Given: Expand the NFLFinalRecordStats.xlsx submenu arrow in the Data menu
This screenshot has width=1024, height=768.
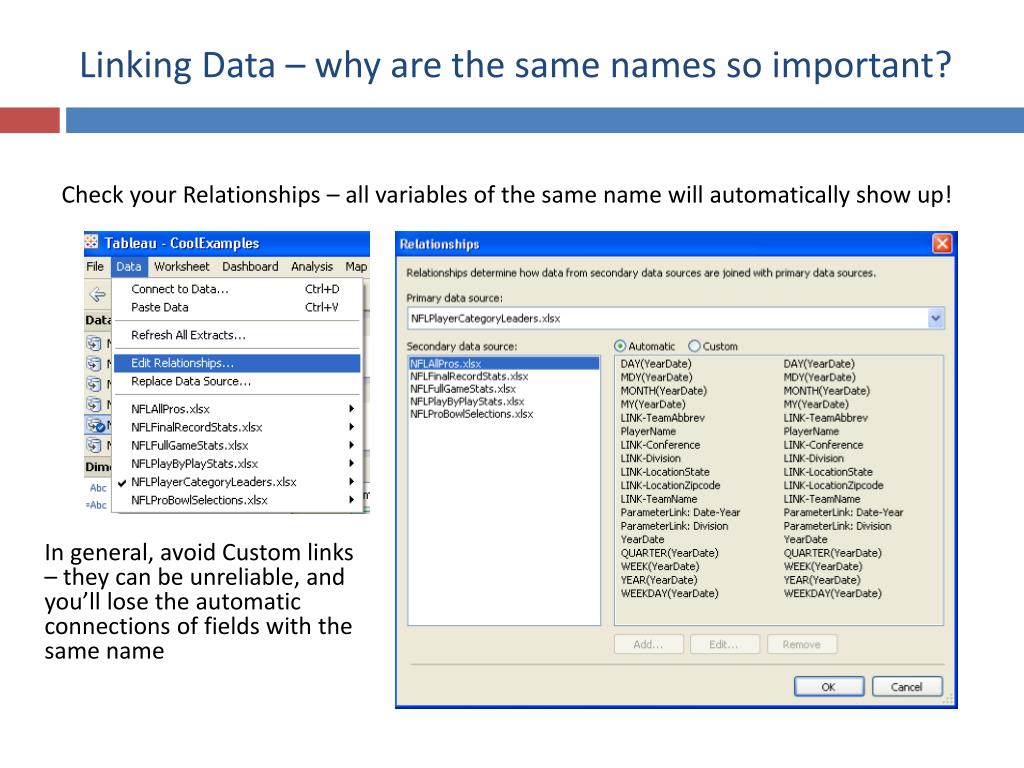Looking at the screenshot, I should tap(351, 427).
